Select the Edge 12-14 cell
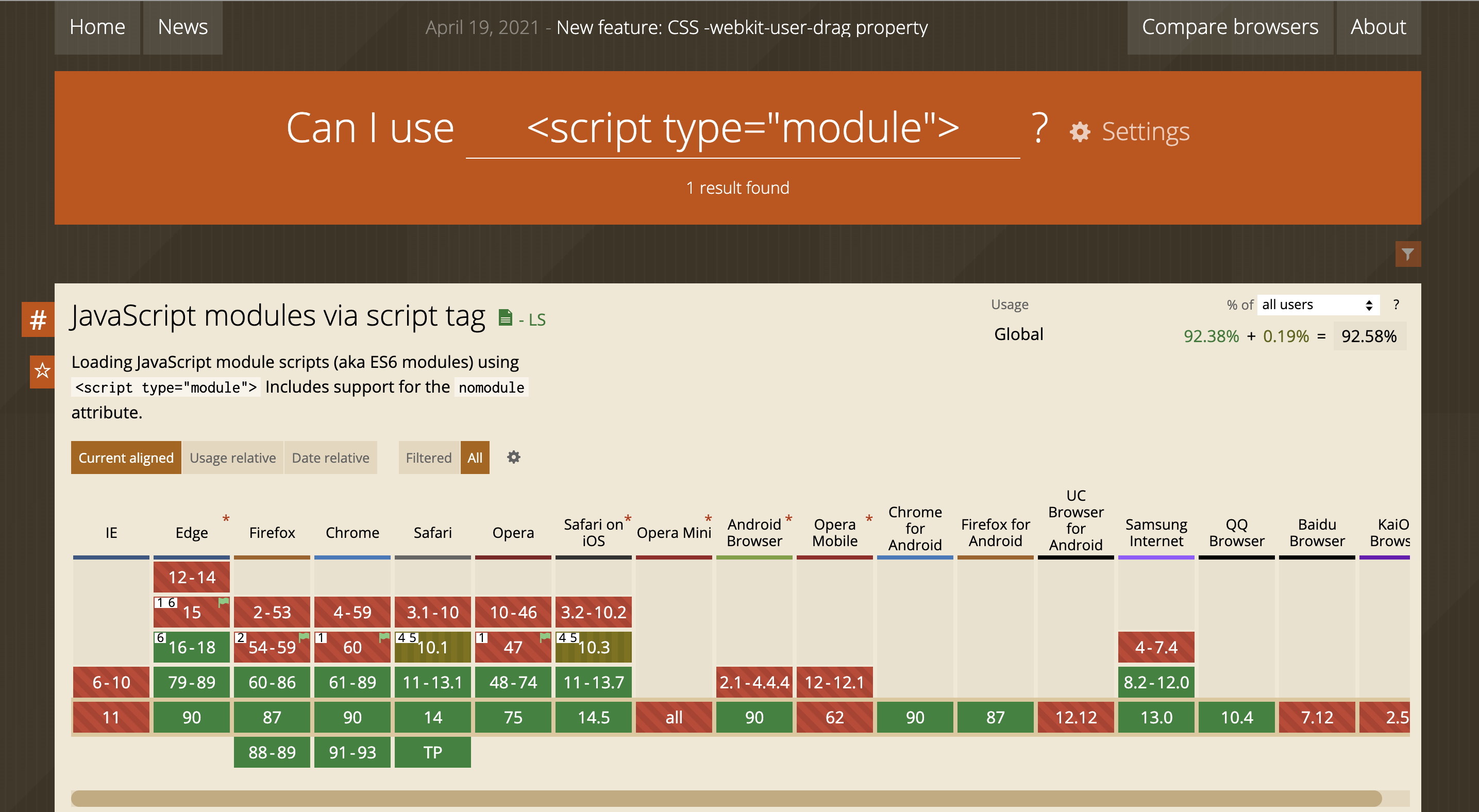Screen dimensions: 1479x812 coord(191,577)
